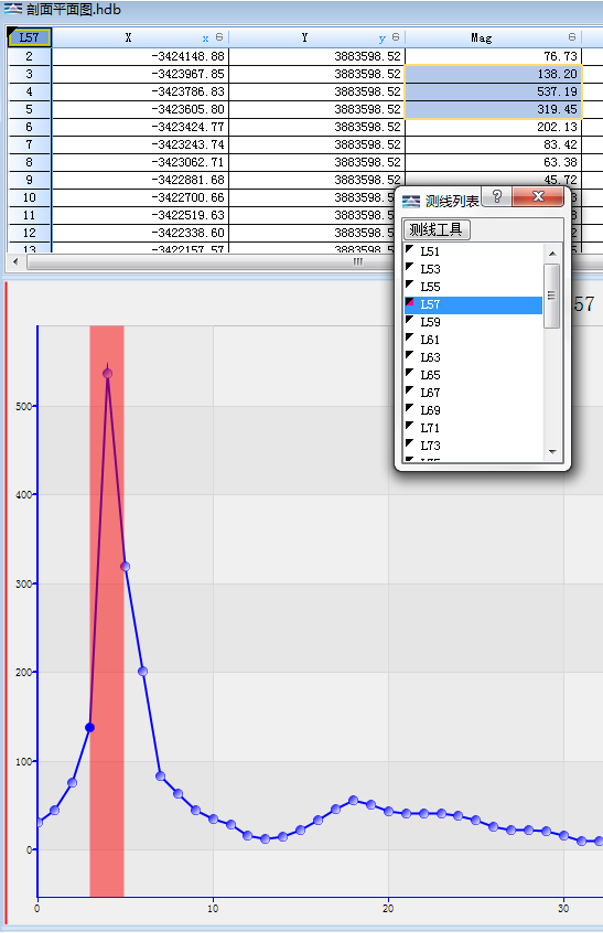Select line L67 in the list
The width and height of the screenshot is (603, 933).
click(x=473, y=393)
